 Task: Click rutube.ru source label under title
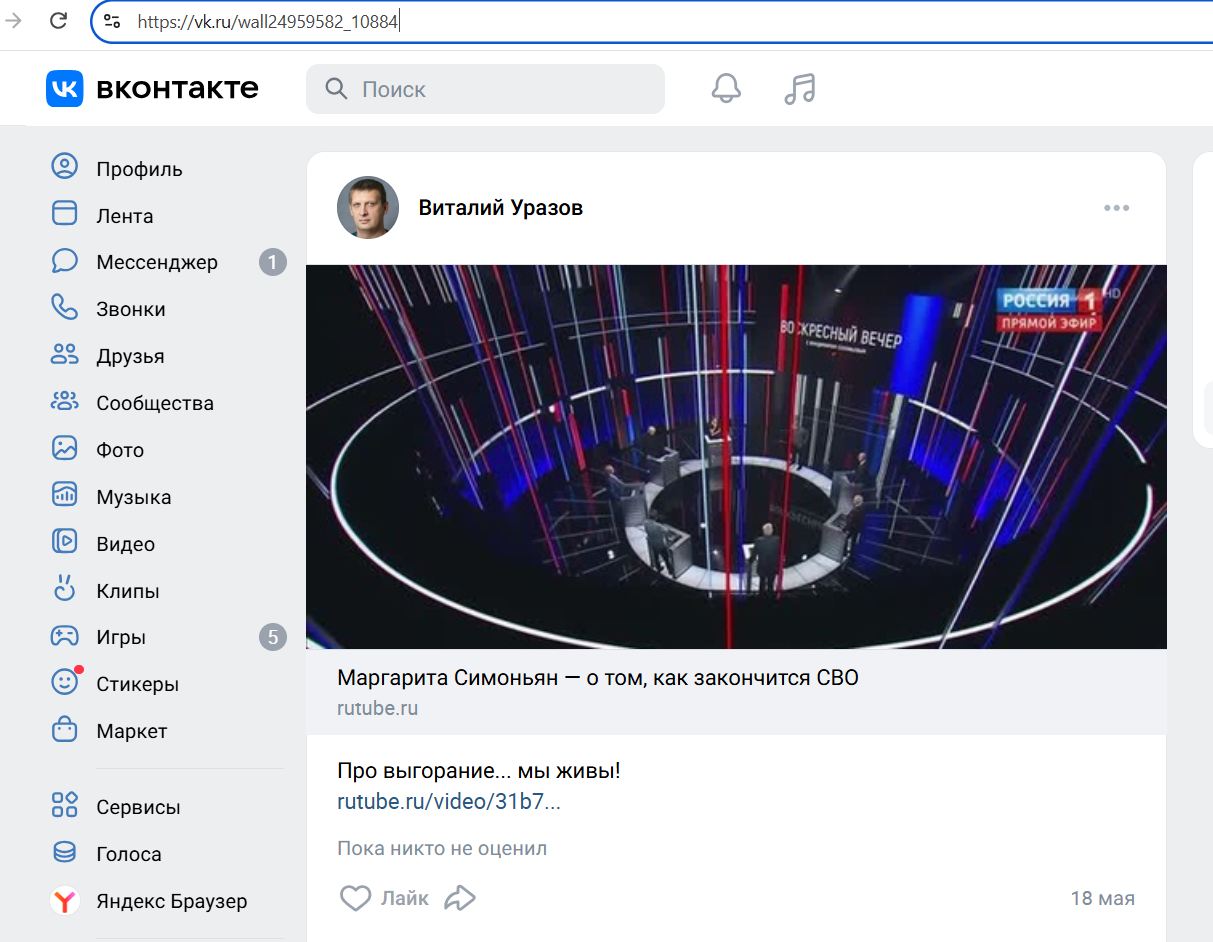377,708
